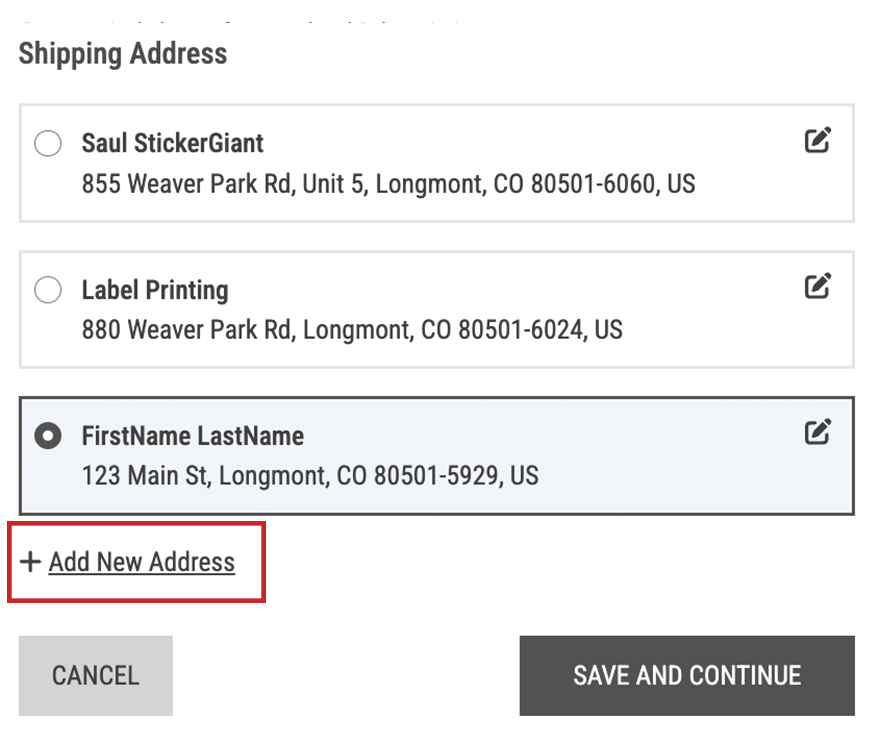Select the Saul StickerGiant shipping address

coord(47,143)
